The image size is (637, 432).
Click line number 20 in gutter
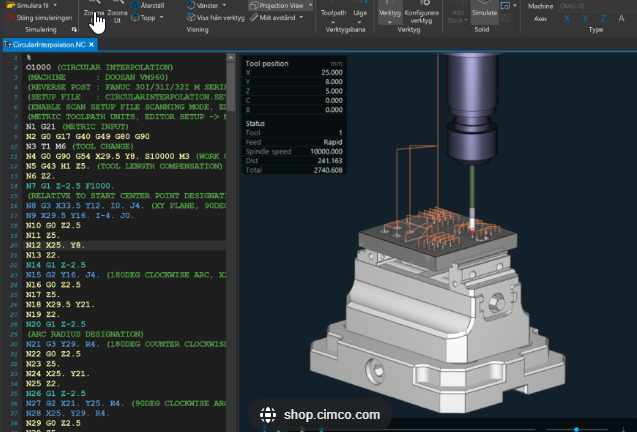[x=14, y=245]
